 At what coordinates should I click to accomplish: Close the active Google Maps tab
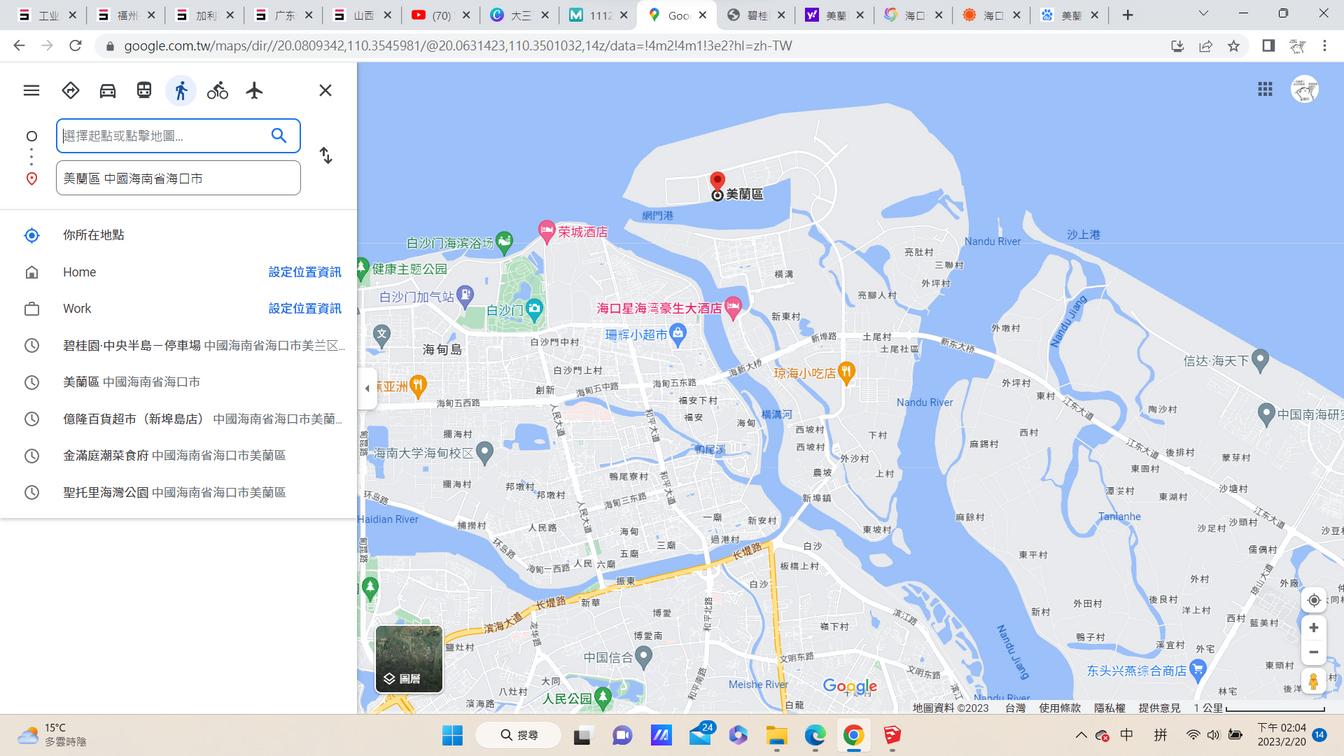702,15
